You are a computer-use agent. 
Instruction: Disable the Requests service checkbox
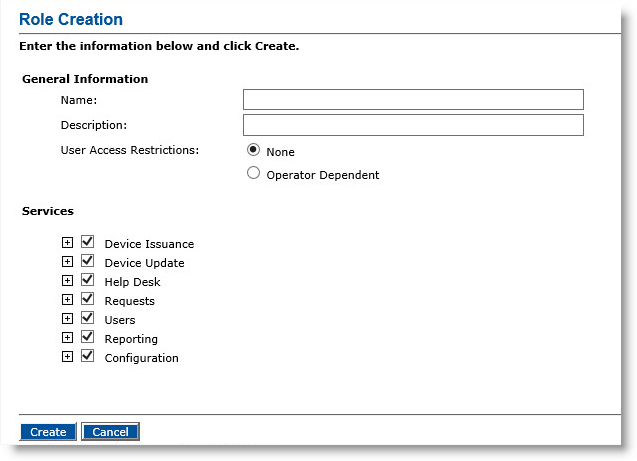point(87,299)
